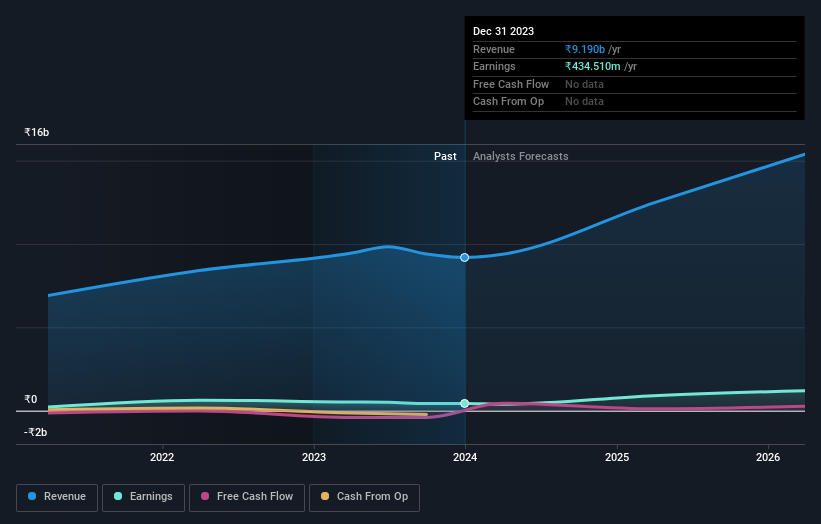The height and width of the screenshot is (524, 821).
Task: Click the ₹9.190b revenue value
Action: [x=585, y=49]
